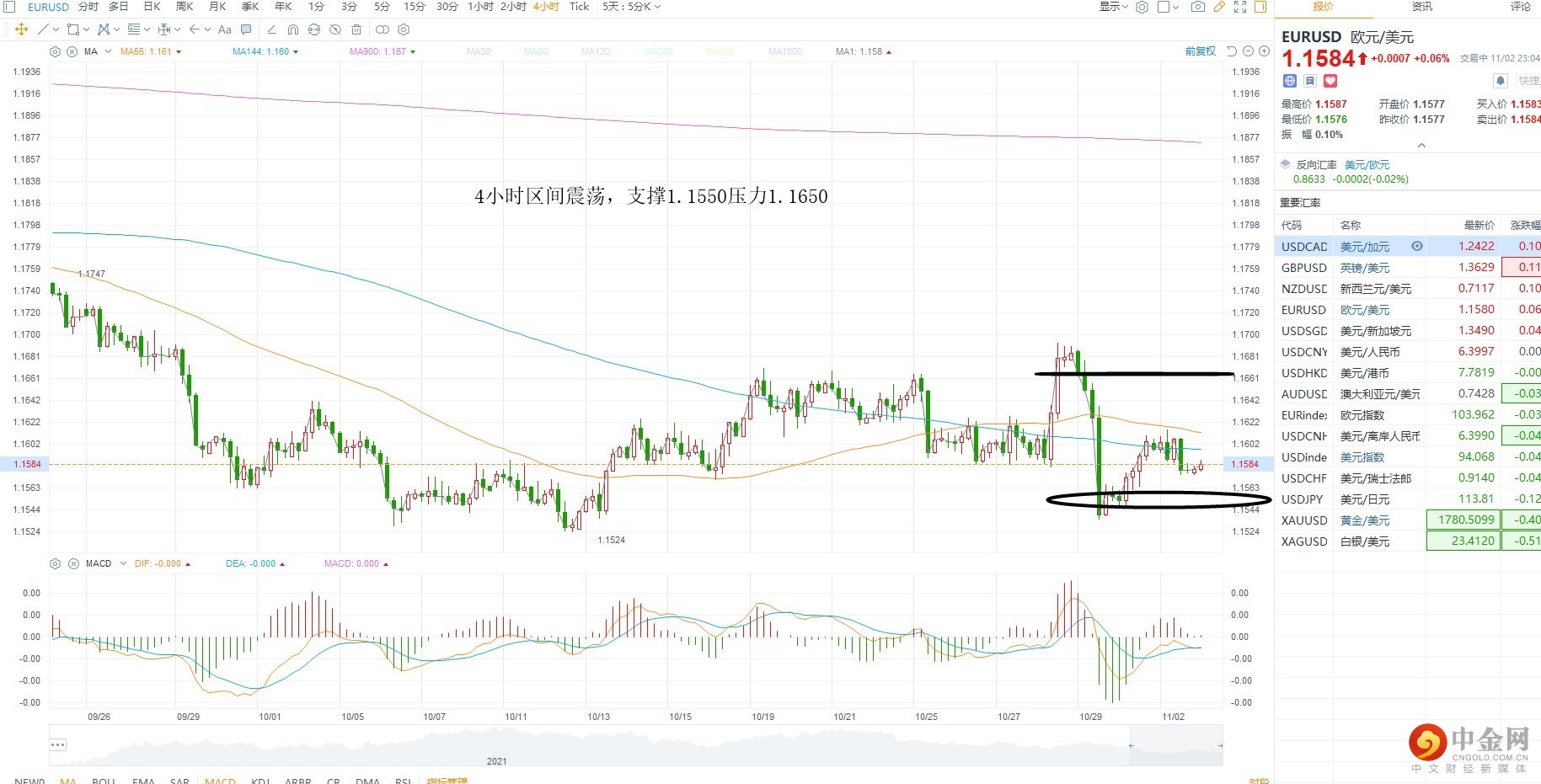Click the navigator range overview strip
This screenshot has height=784, width=1541.
click(636, 747)
